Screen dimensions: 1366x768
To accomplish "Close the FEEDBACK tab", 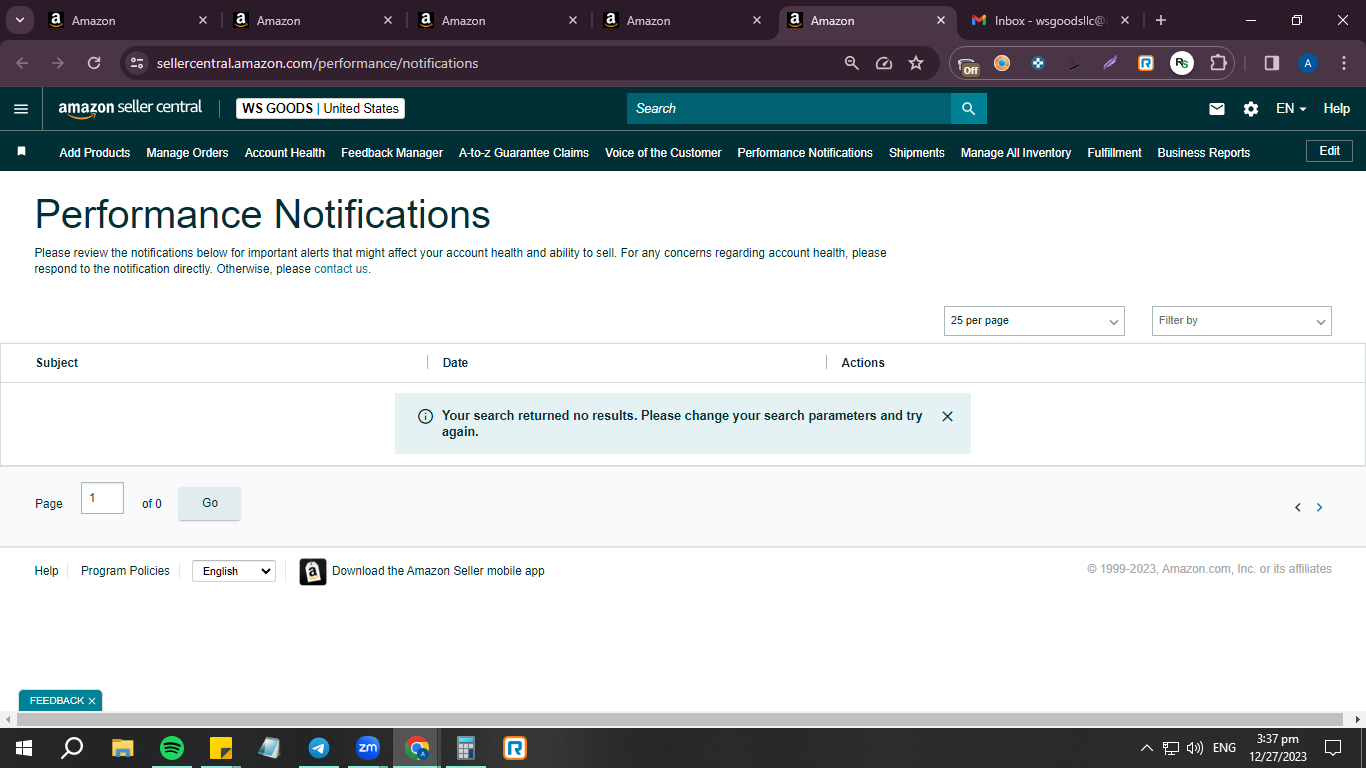I will click(92, 701).
